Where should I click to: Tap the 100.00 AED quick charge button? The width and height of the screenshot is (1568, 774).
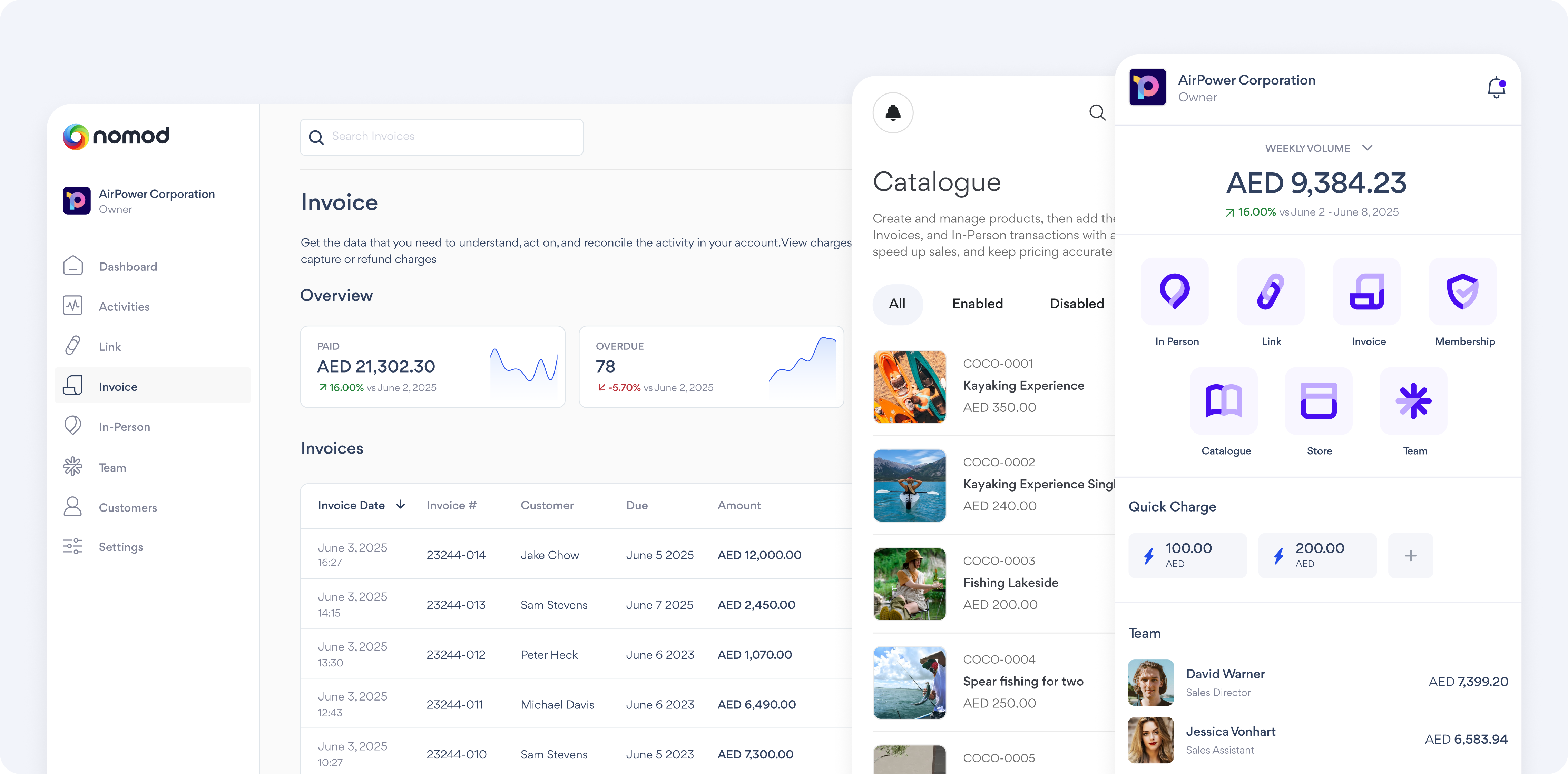point(1188,556)
